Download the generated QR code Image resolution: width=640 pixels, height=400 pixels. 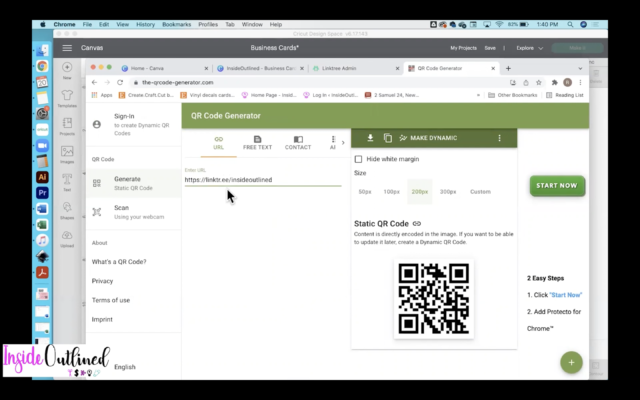click(x=370, y=138)
